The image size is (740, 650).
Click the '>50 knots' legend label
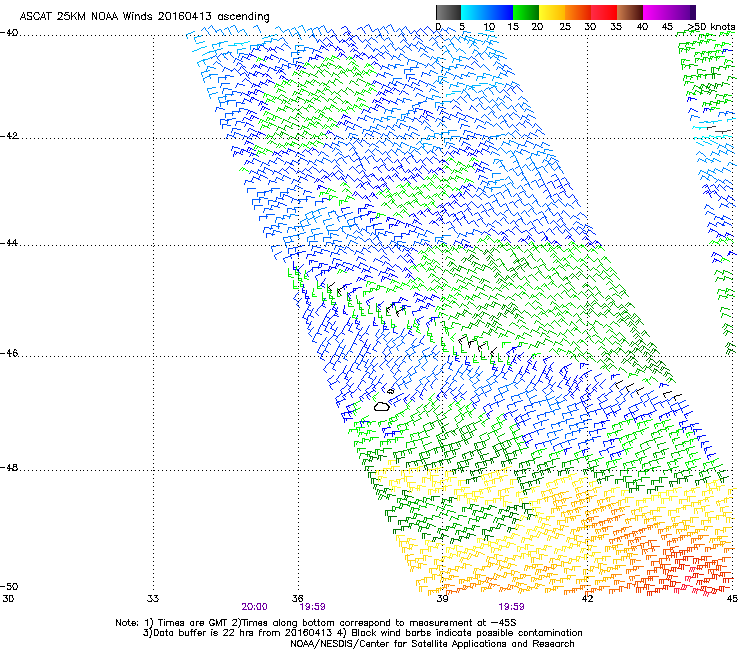pyautogui.click(x=711, y=26)
